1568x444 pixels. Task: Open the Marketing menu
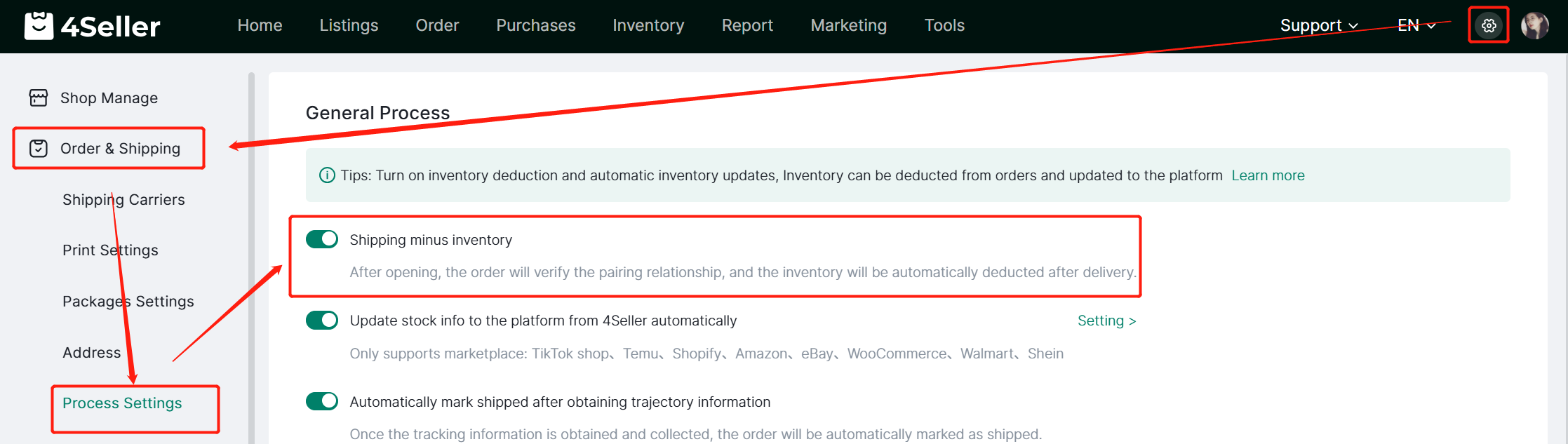[x=848, y=26]
